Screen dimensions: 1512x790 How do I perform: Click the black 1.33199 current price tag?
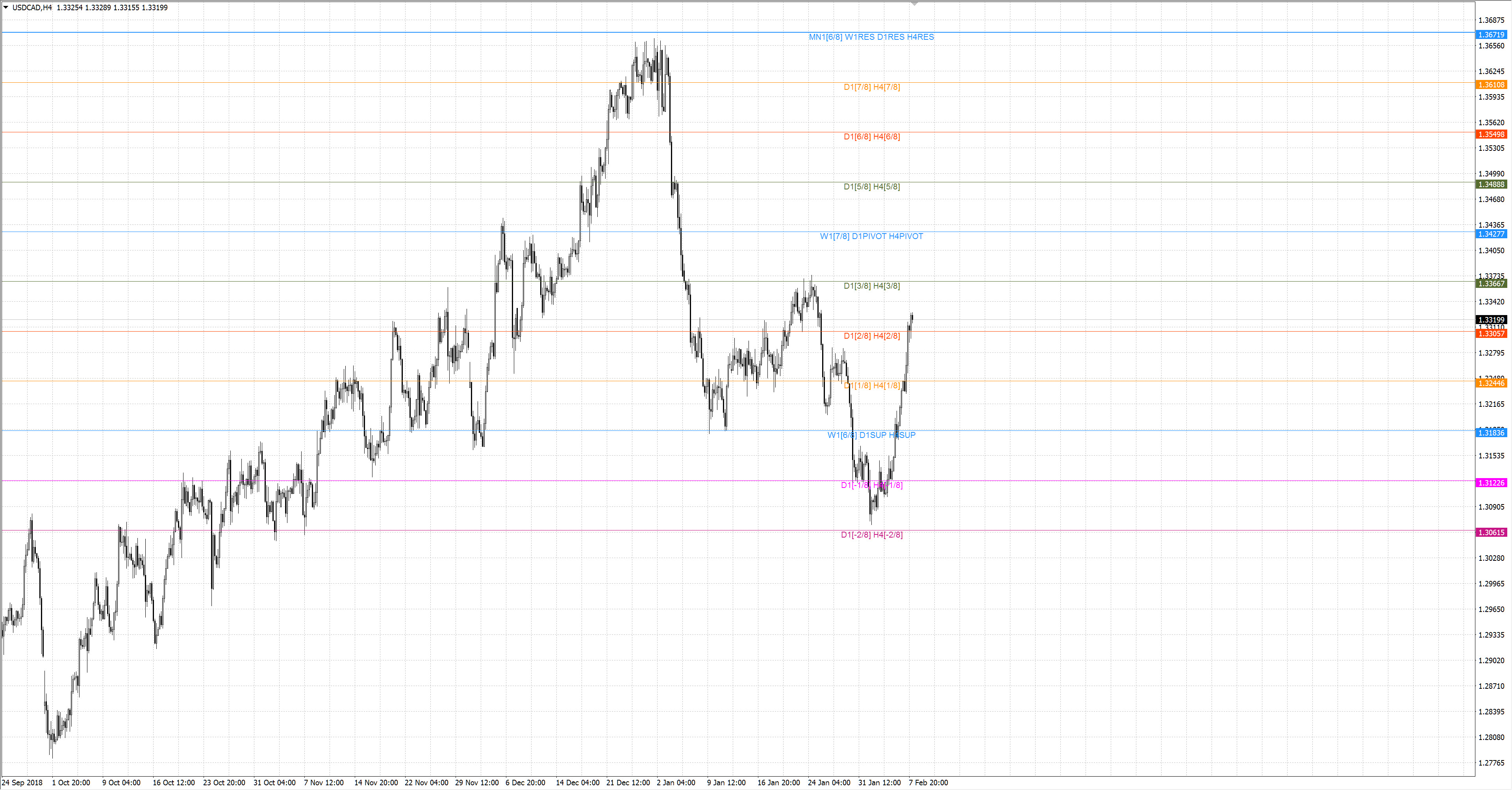[x=1491, y=320]
